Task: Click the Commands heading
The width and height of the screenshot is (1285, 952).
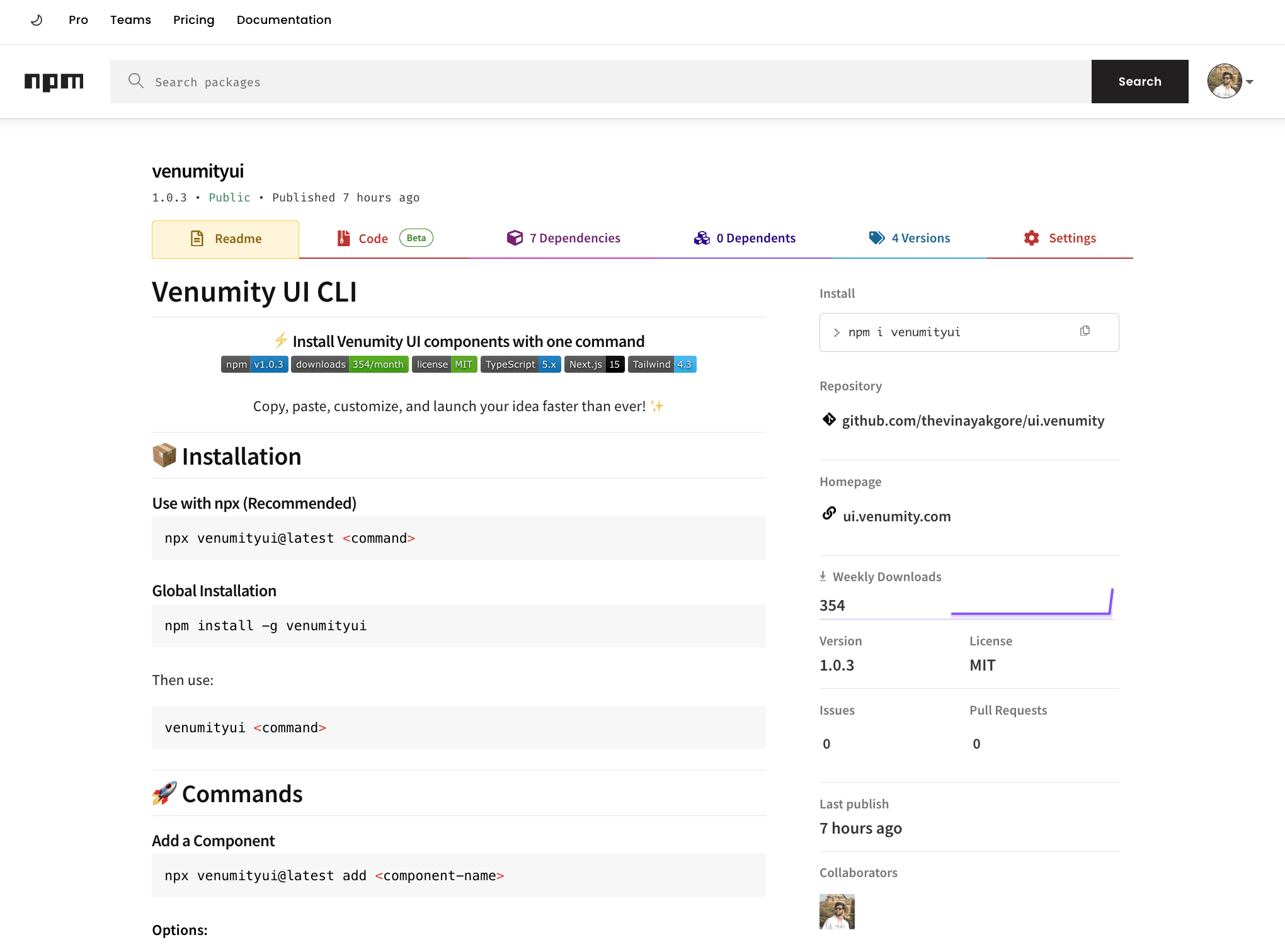Action: click(x=242, y=794)
